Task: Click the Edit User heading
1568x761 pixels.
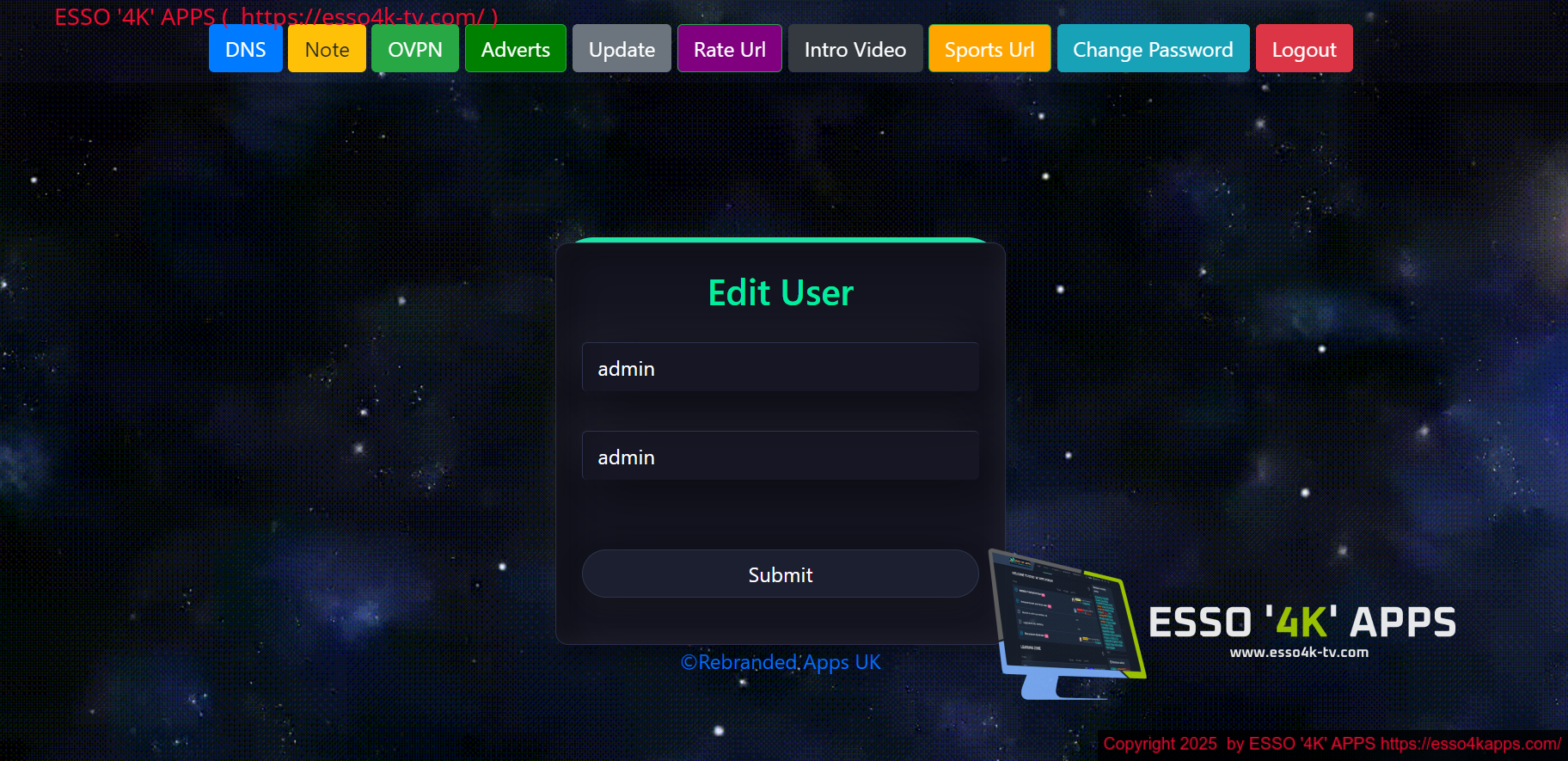Action: click(x=781, y=293)
